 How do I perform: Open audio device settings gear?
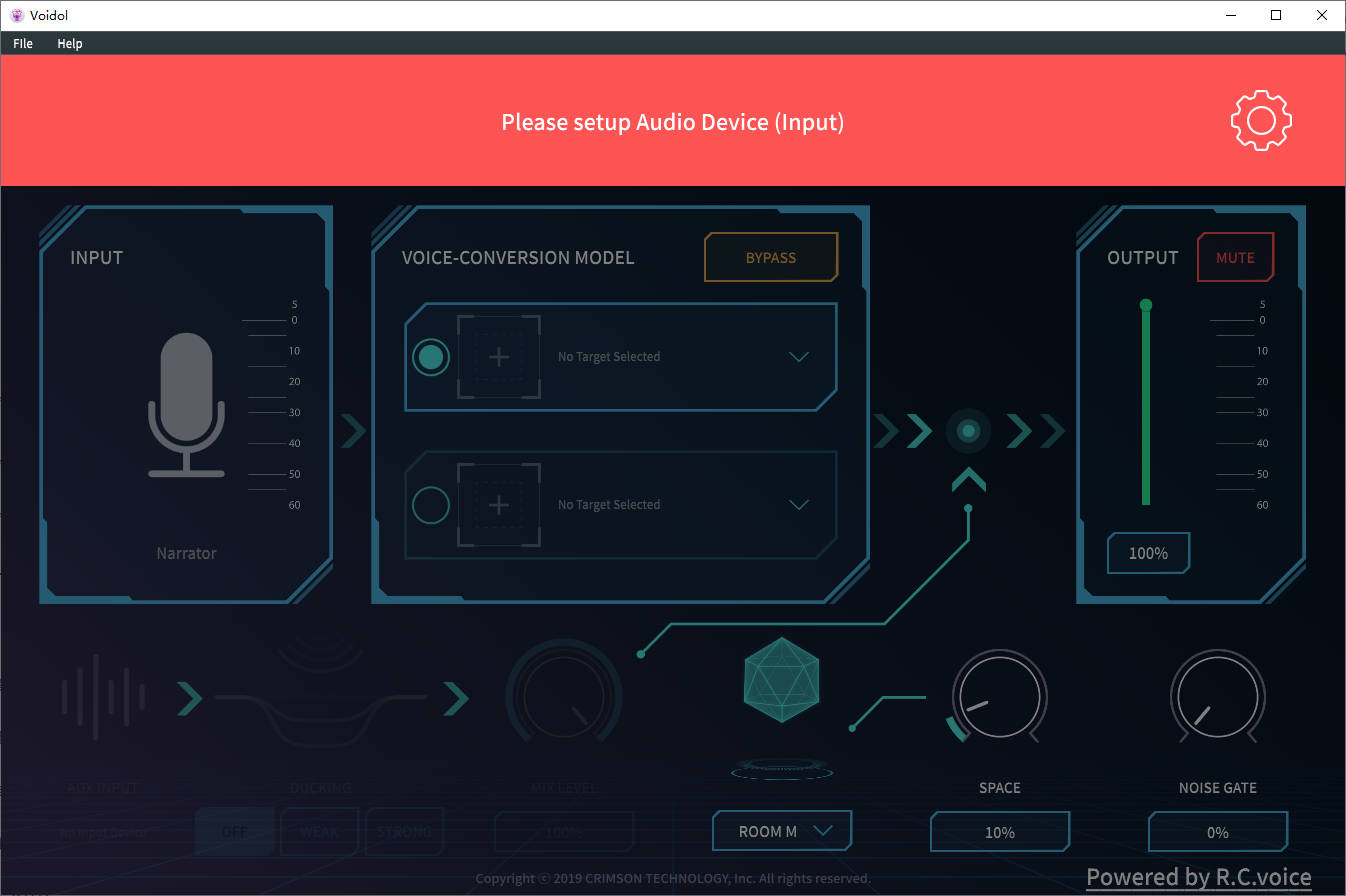pos(1261,121)
